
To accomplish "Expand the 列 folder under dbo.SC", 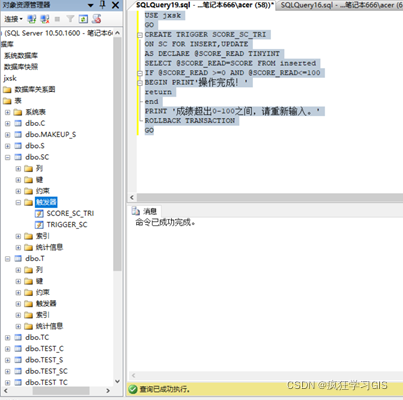I will (18, 169).
